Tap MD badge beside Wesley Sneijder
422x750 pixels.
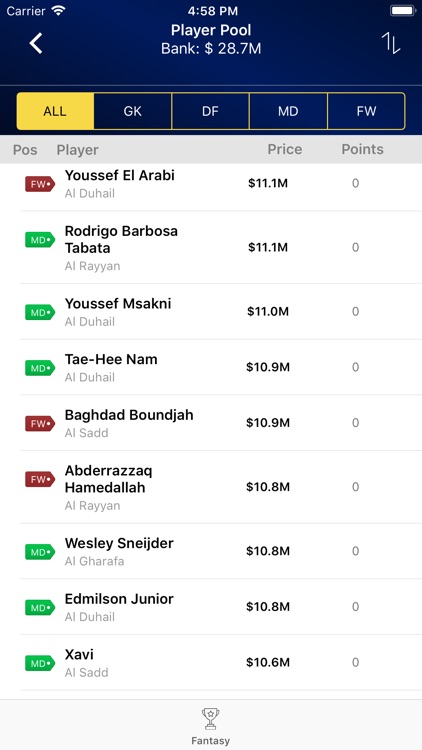tap(40, 552)
